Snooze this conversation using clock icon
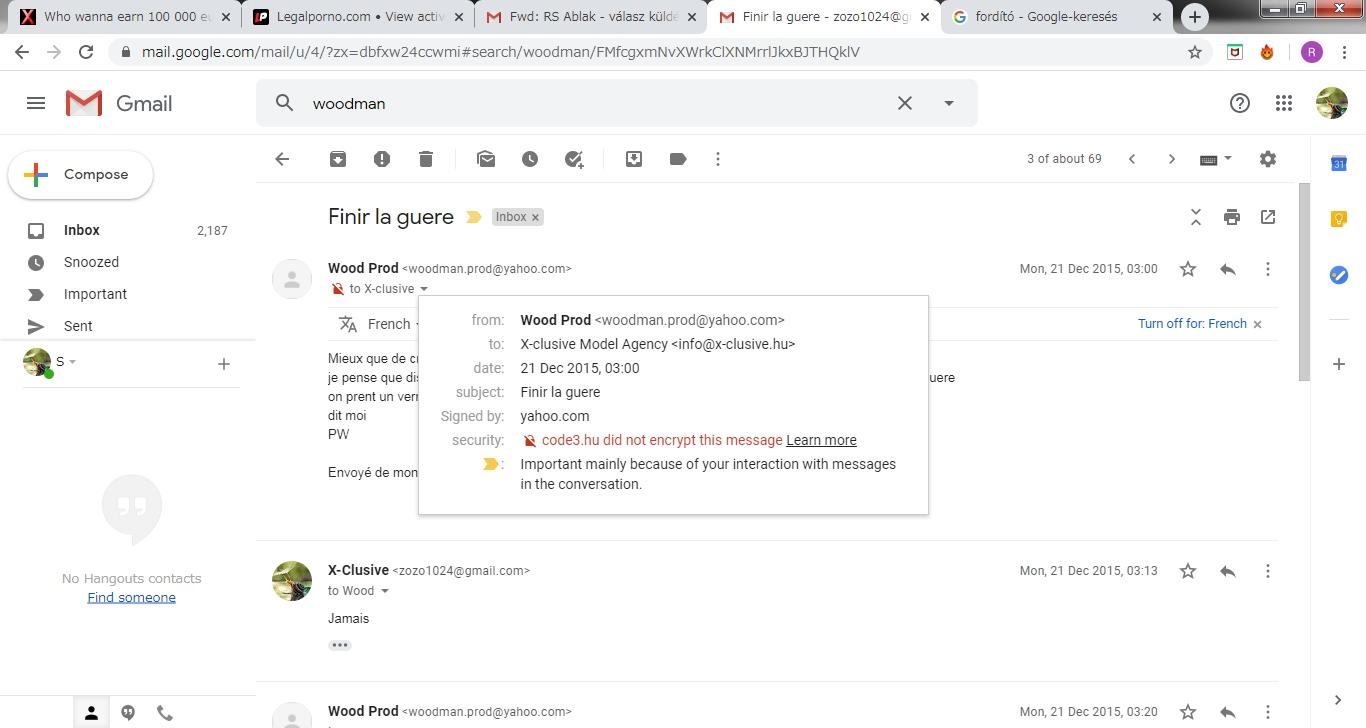1366x728 pixels. tap(530, 159)
